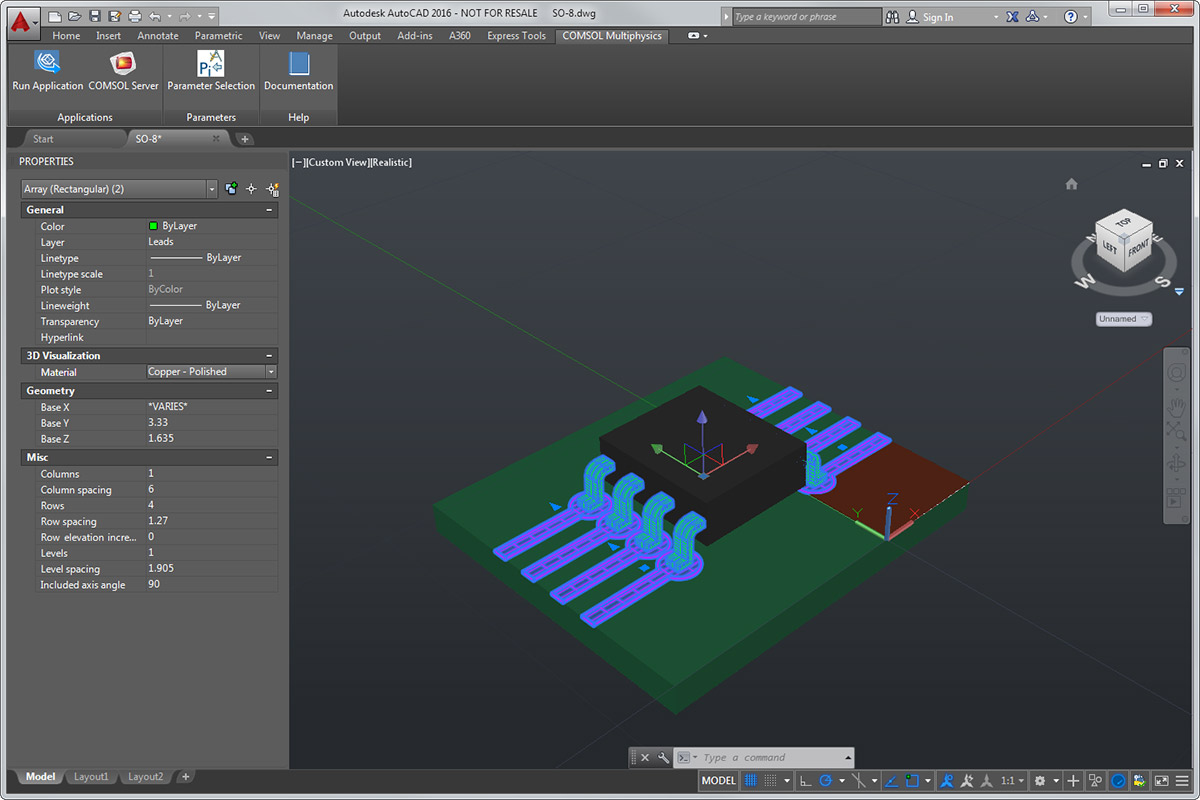Open the Copper - Polished material dropdown
The image size is (1200, 800).
270,372
